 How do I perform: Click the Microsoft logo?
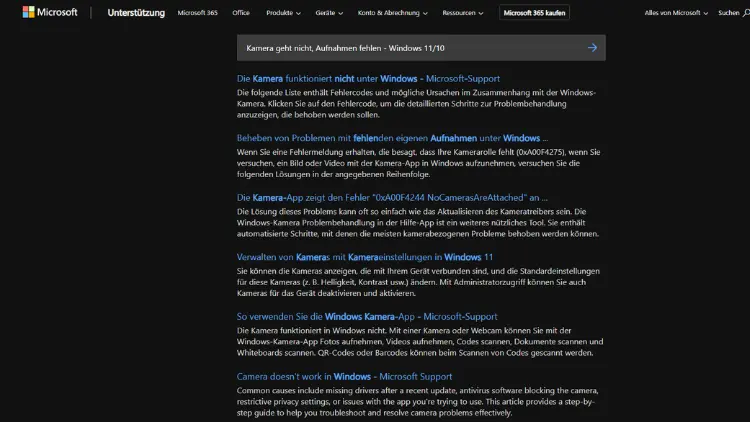[50, 12]
